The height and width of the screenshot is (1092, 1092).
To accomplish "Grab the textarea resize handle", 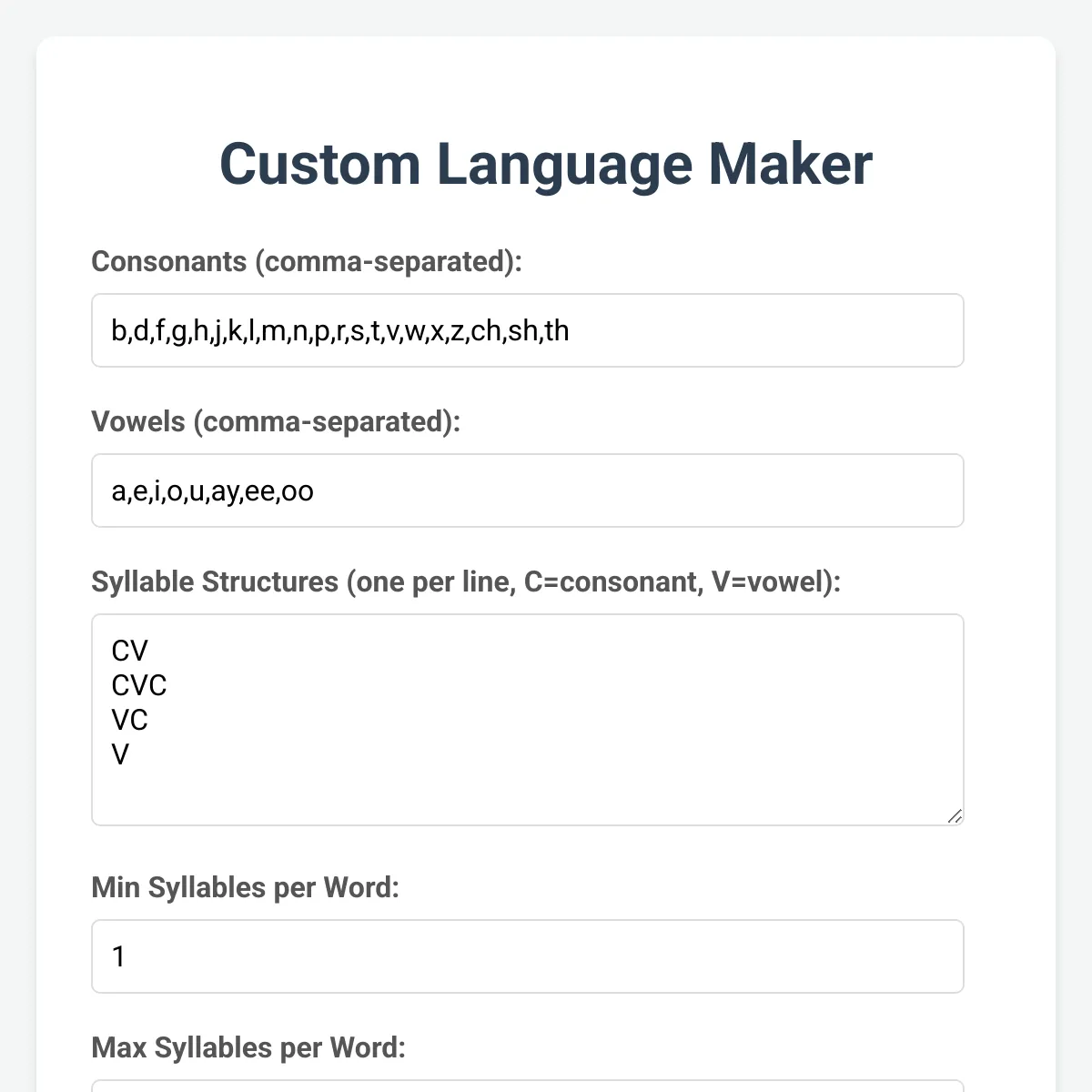I will point(955,816).
